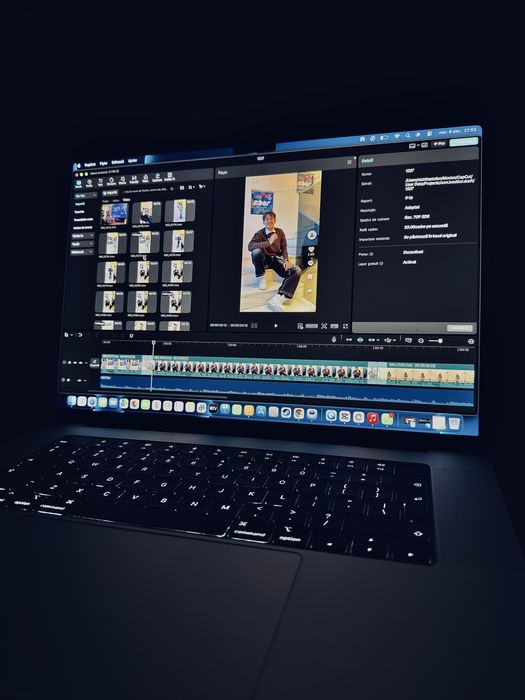Open the filter dropdown above media thumbnails
This screenshot has height=700, width=525.
(x=202, y=187)
